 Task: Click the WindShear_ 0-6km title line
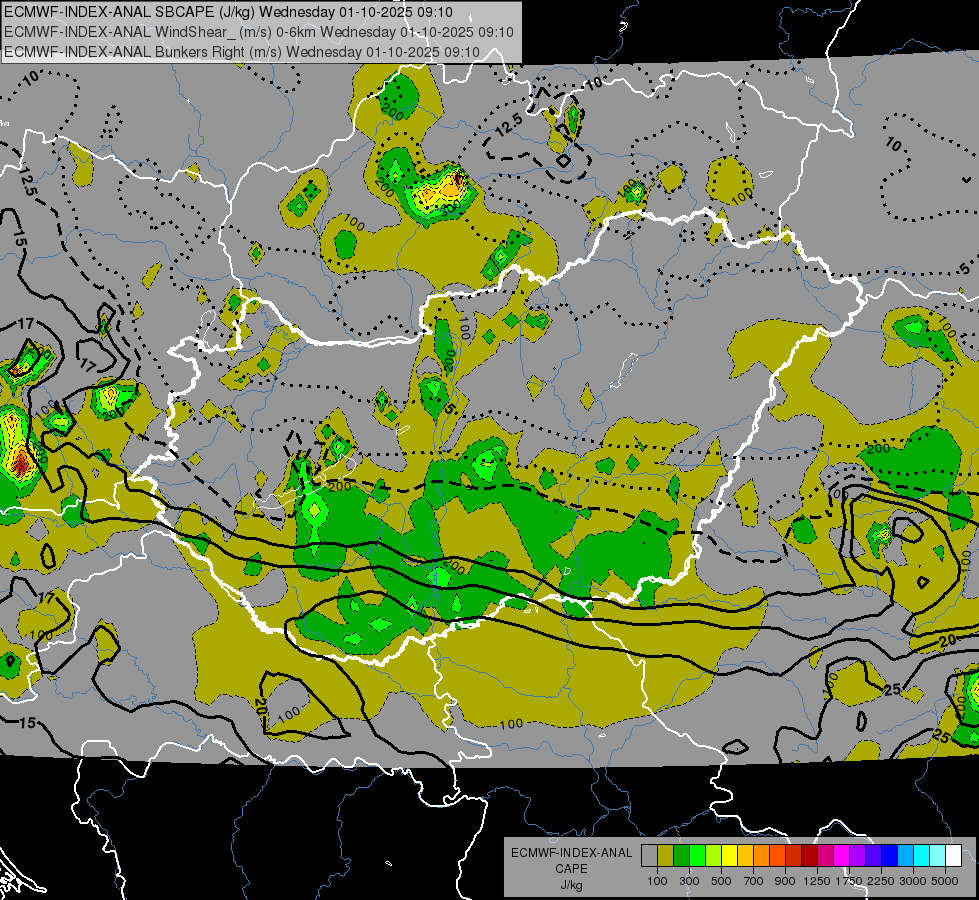pos(258,32)
